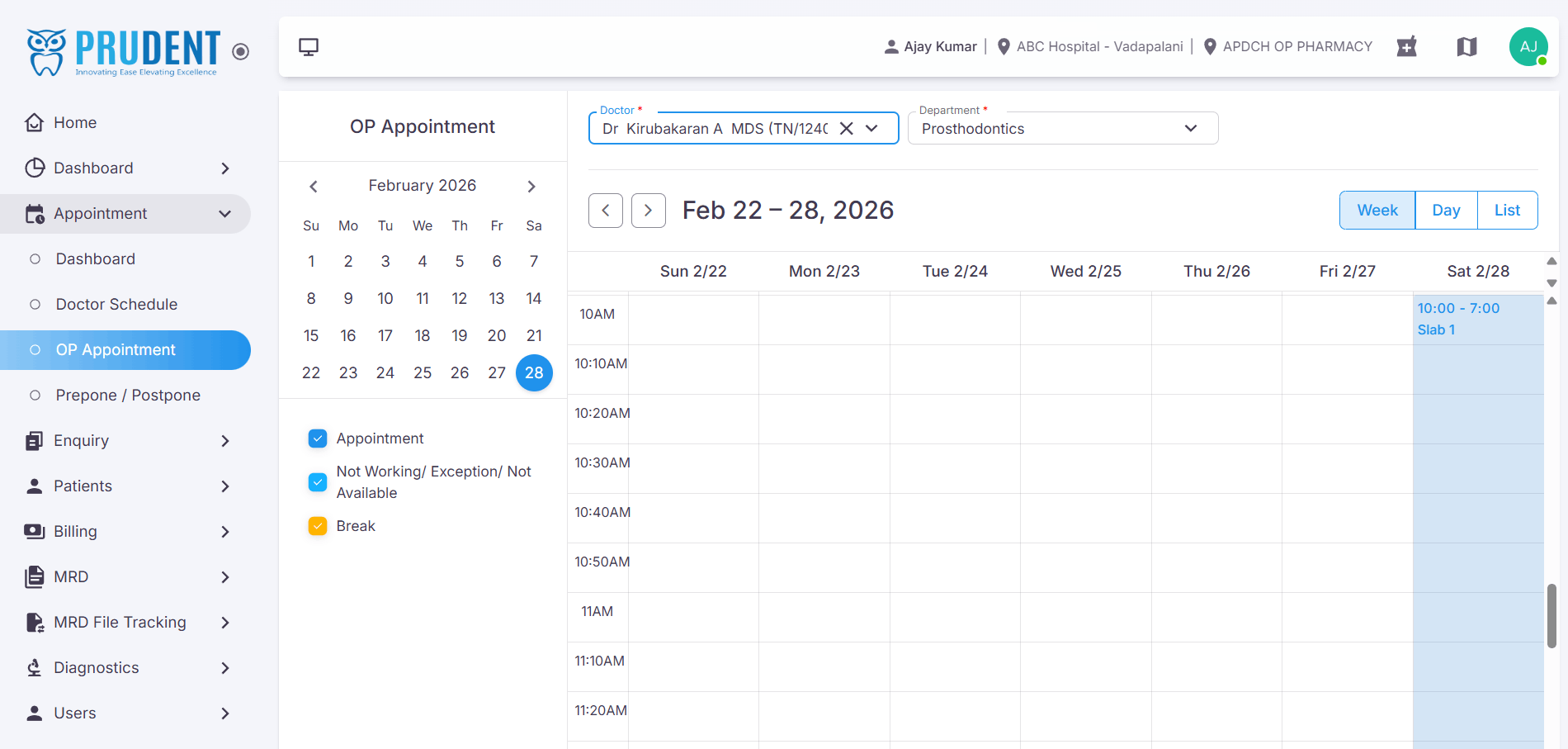1568x749 pixels.
Task: Click the Enquiry sidebar icon
Action: pyautogui.click(x=34, y=441)
